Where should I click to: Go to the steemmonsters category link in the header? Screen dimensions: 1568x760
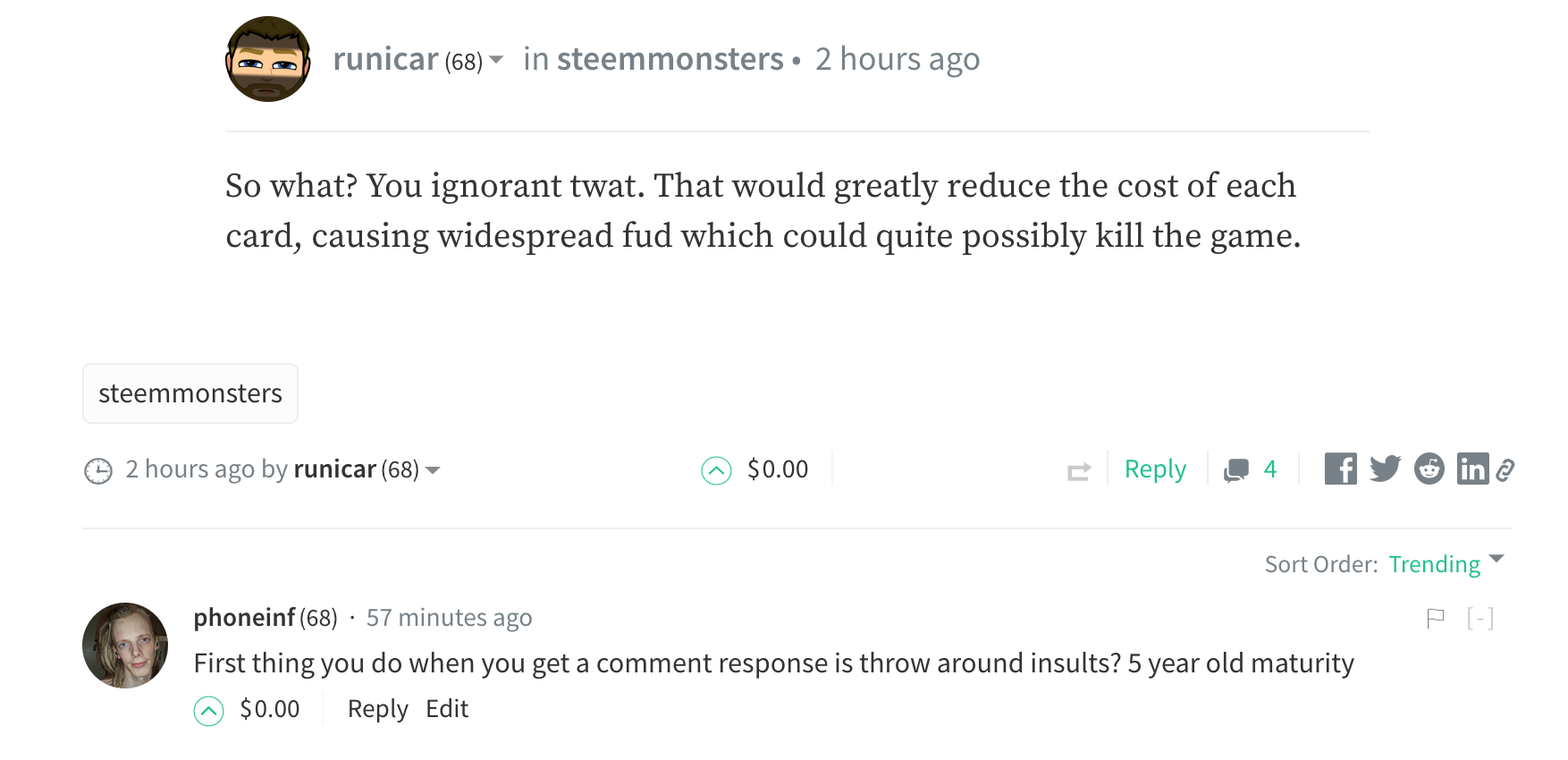point(670,59)
